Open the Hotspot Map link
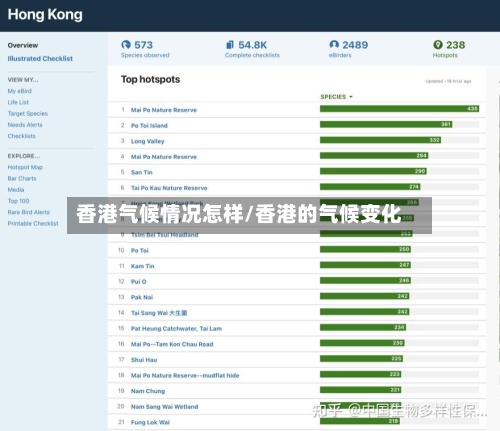Screen dimensions: 500x431 [x=25, y=167]
